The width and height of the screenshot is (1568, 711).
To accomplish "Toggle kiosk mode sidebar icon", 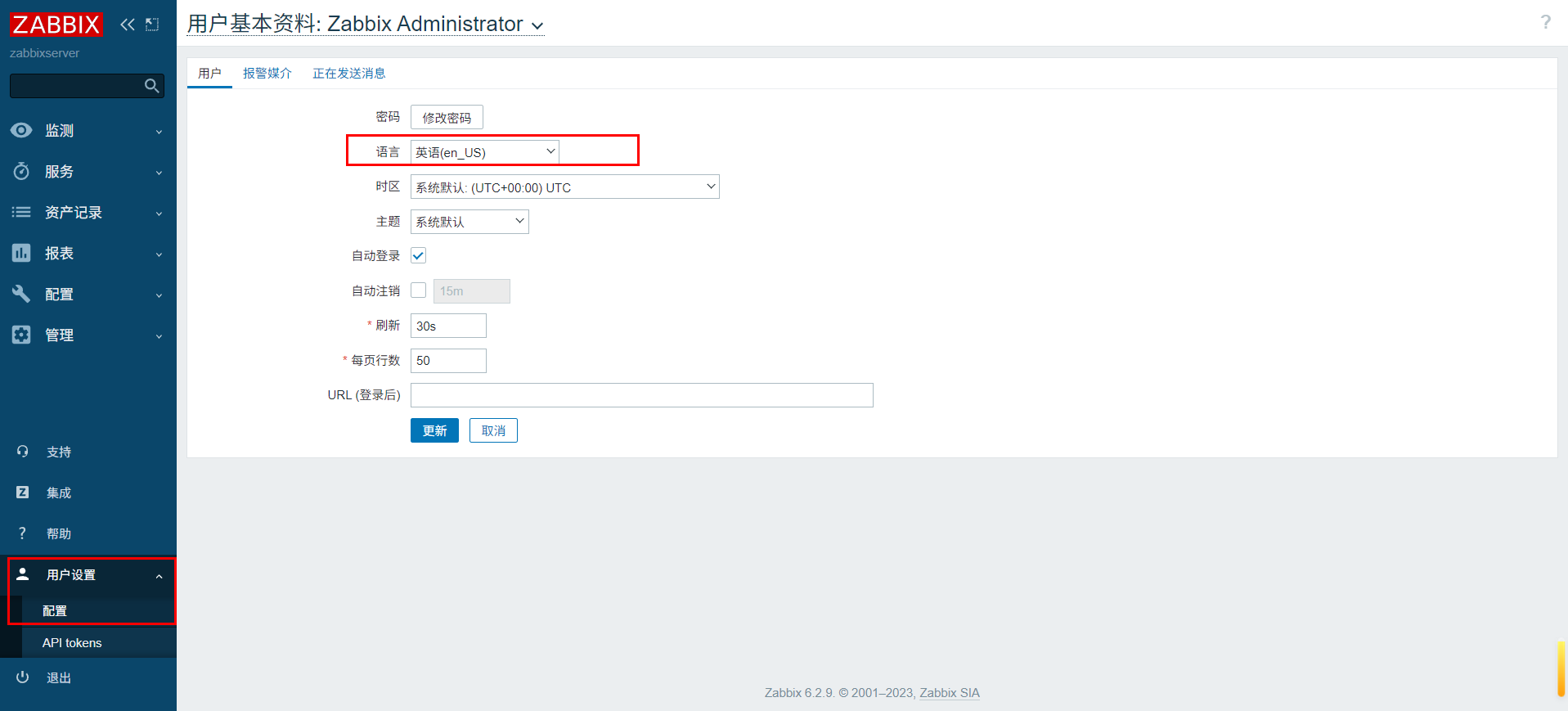I will point(152,25).
